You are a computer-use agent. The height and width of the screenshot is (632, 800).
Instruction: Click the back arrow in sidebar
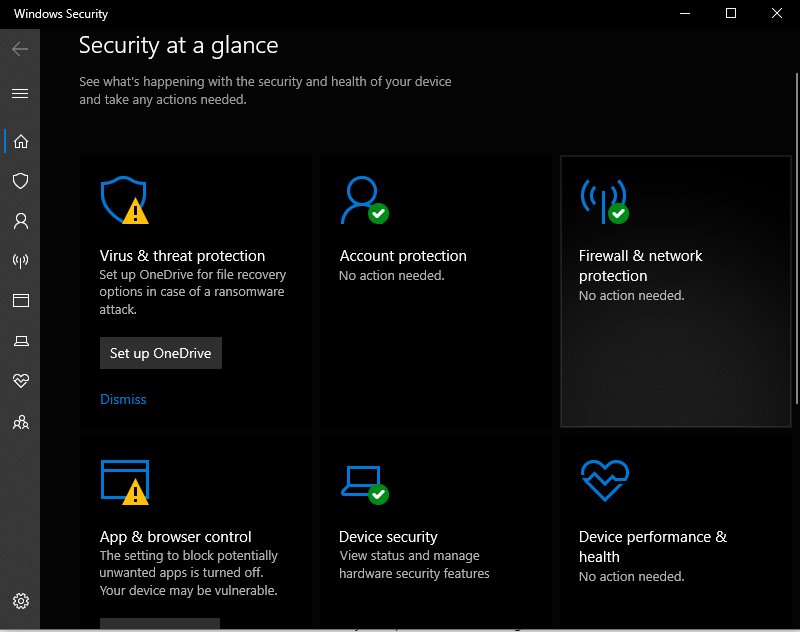(20, 49)
